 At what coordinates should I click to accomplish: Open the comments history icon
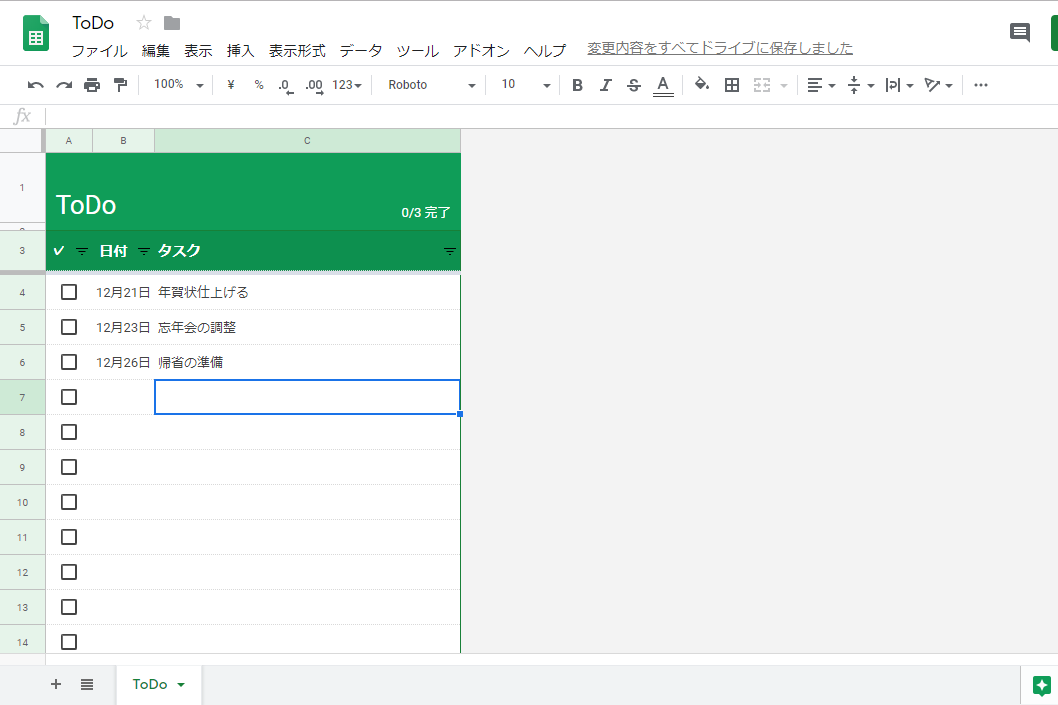1020,32
